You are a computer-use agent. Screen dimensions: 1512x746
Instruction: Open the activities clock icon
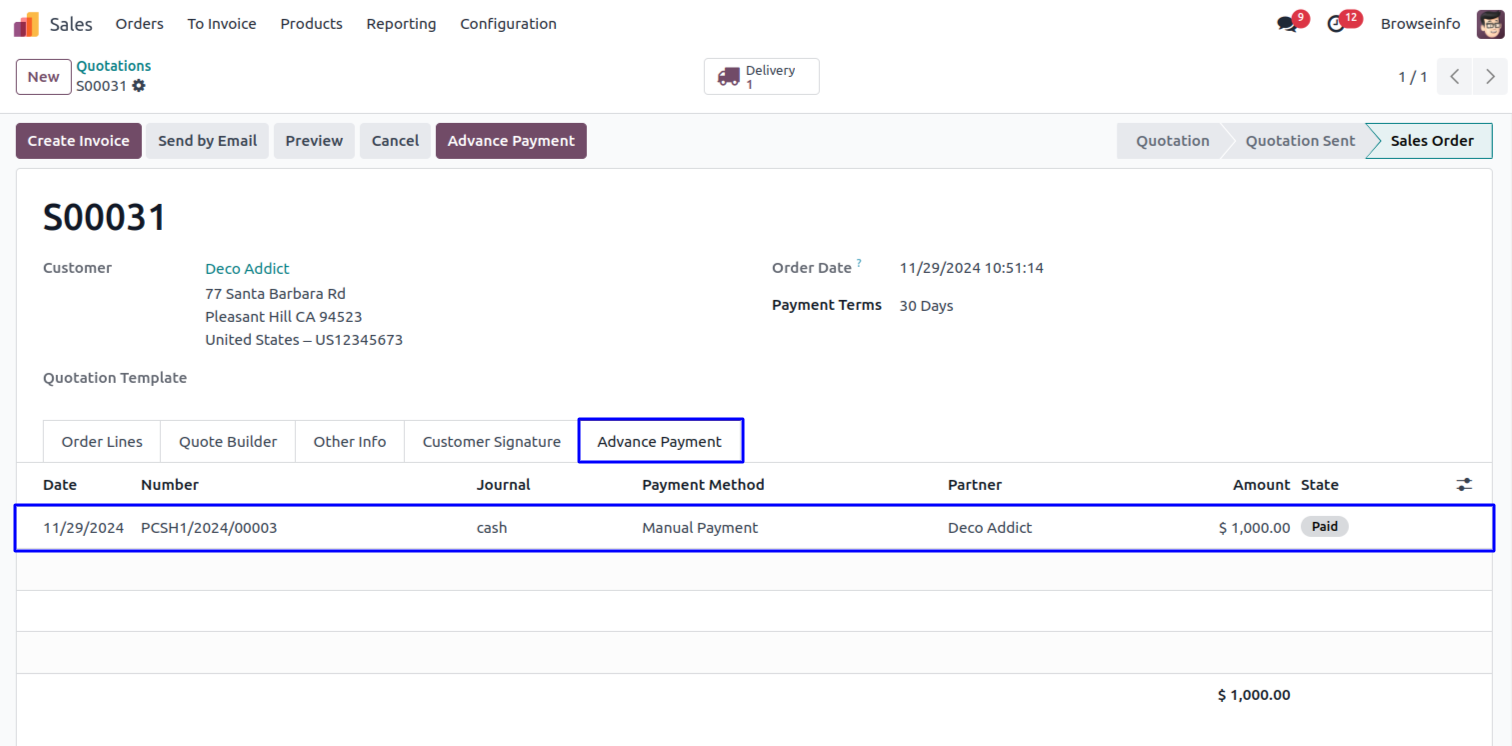coord(1336,24)
